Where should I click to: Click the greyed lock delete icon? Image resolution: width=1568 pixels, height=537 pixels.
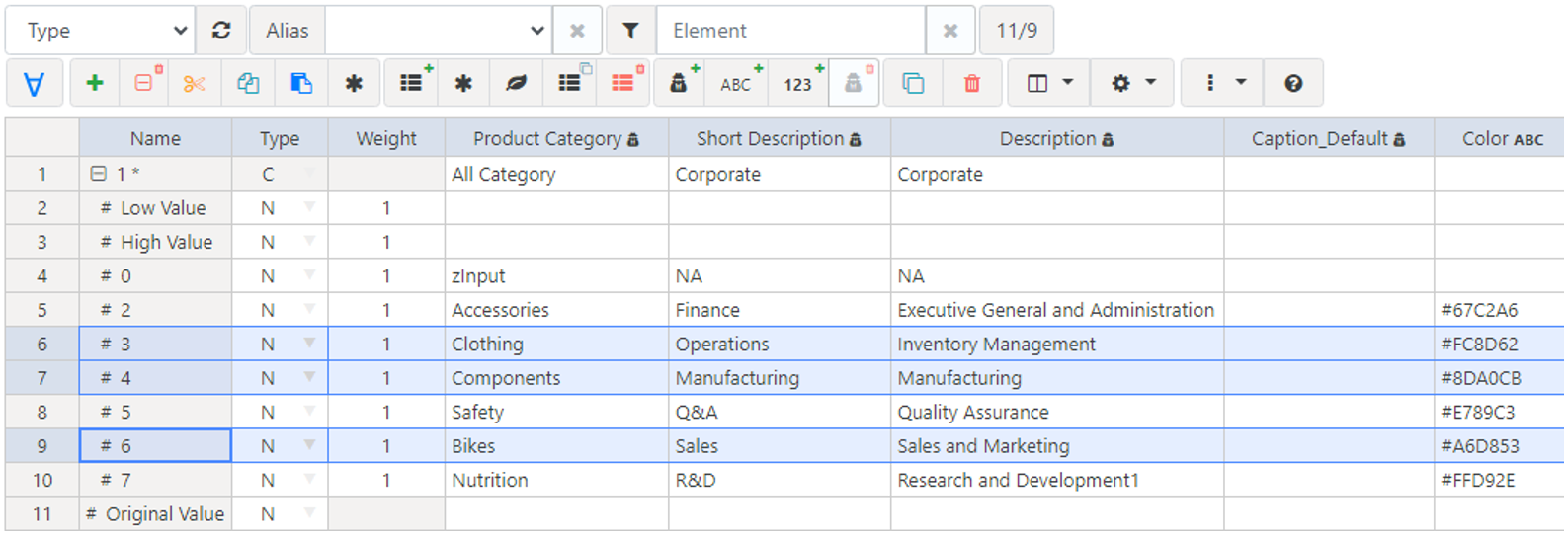[x=855, y=84]
